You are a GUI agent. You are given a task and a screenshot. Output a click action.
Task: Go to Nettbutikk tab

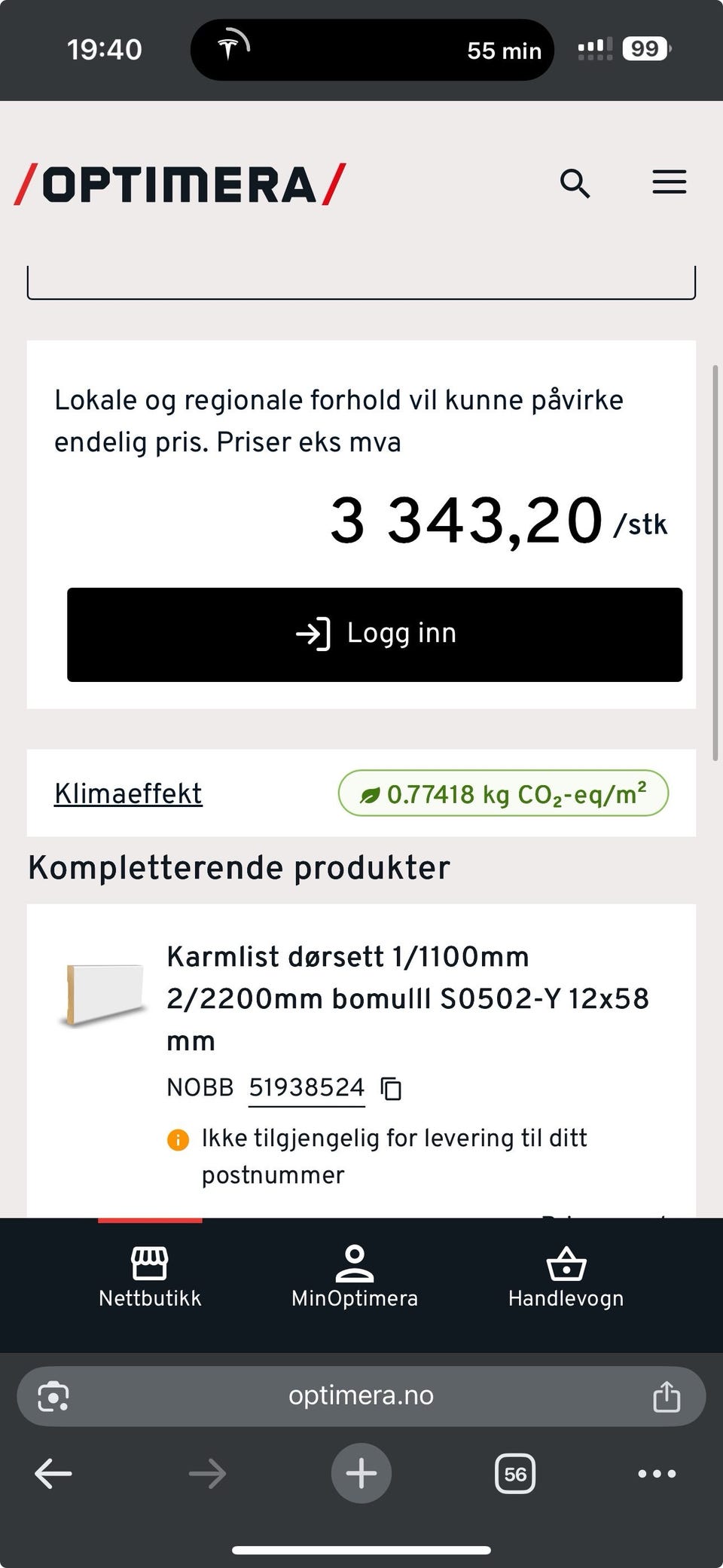(150, 1279)
